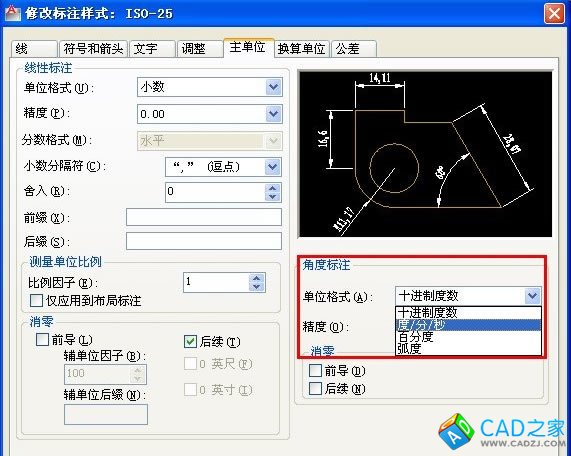Close the Modify Dimension Style dialog
Screen dimensions: 571x456
click(x=555, y=14)
